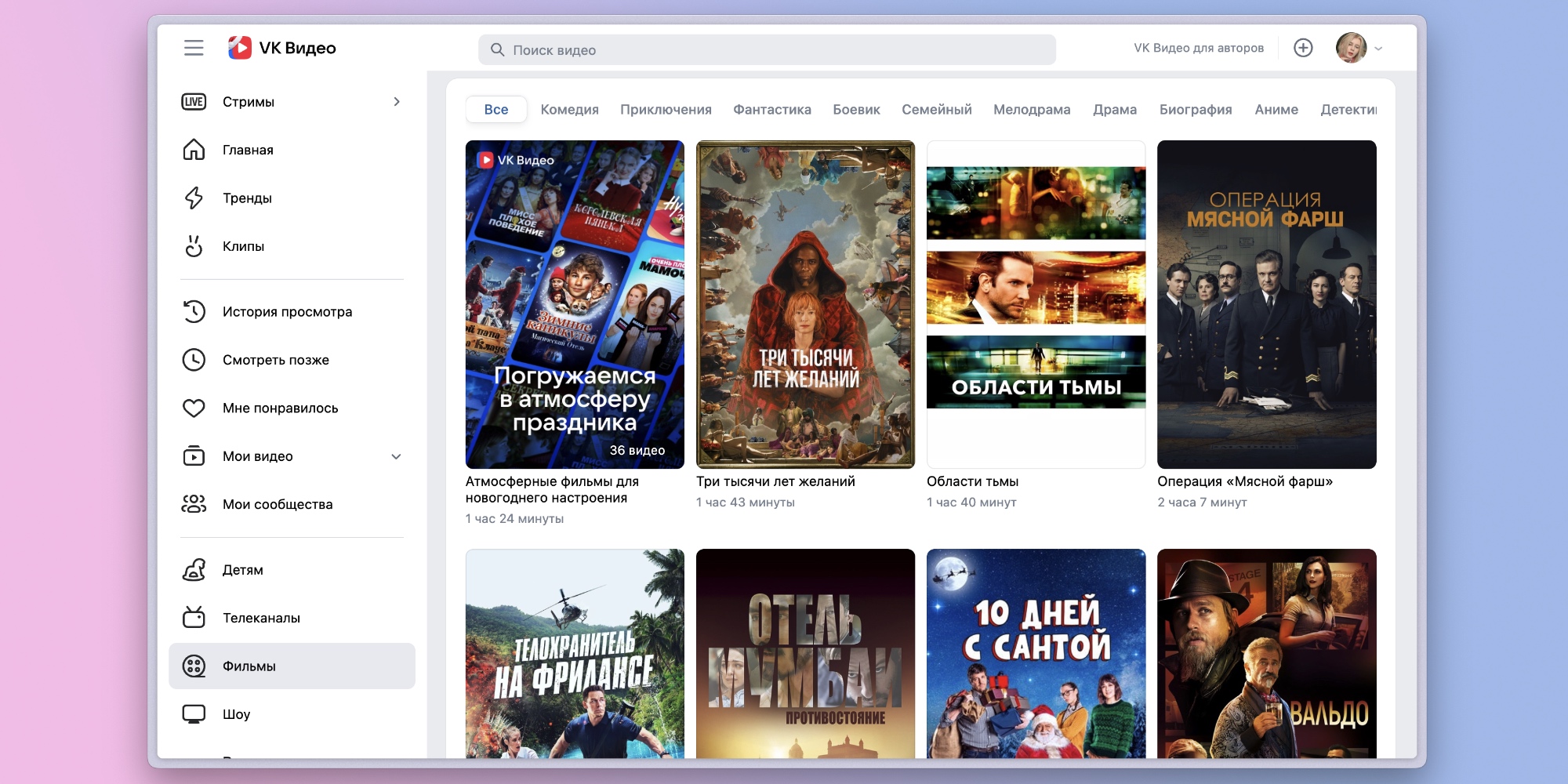This screenshot has width=1568, height=784.
Task: Click title Атмосферные фильмы для новогоднего настроения
Action: tap(552, 489)
